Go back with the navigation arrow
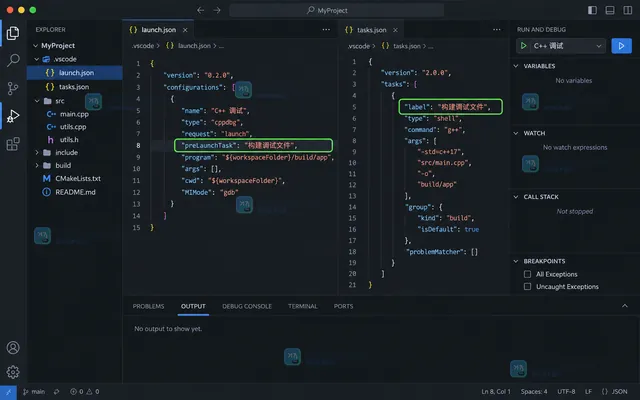Screen dimensions: 640x400 pyautogui.click(x=200, y=10)
